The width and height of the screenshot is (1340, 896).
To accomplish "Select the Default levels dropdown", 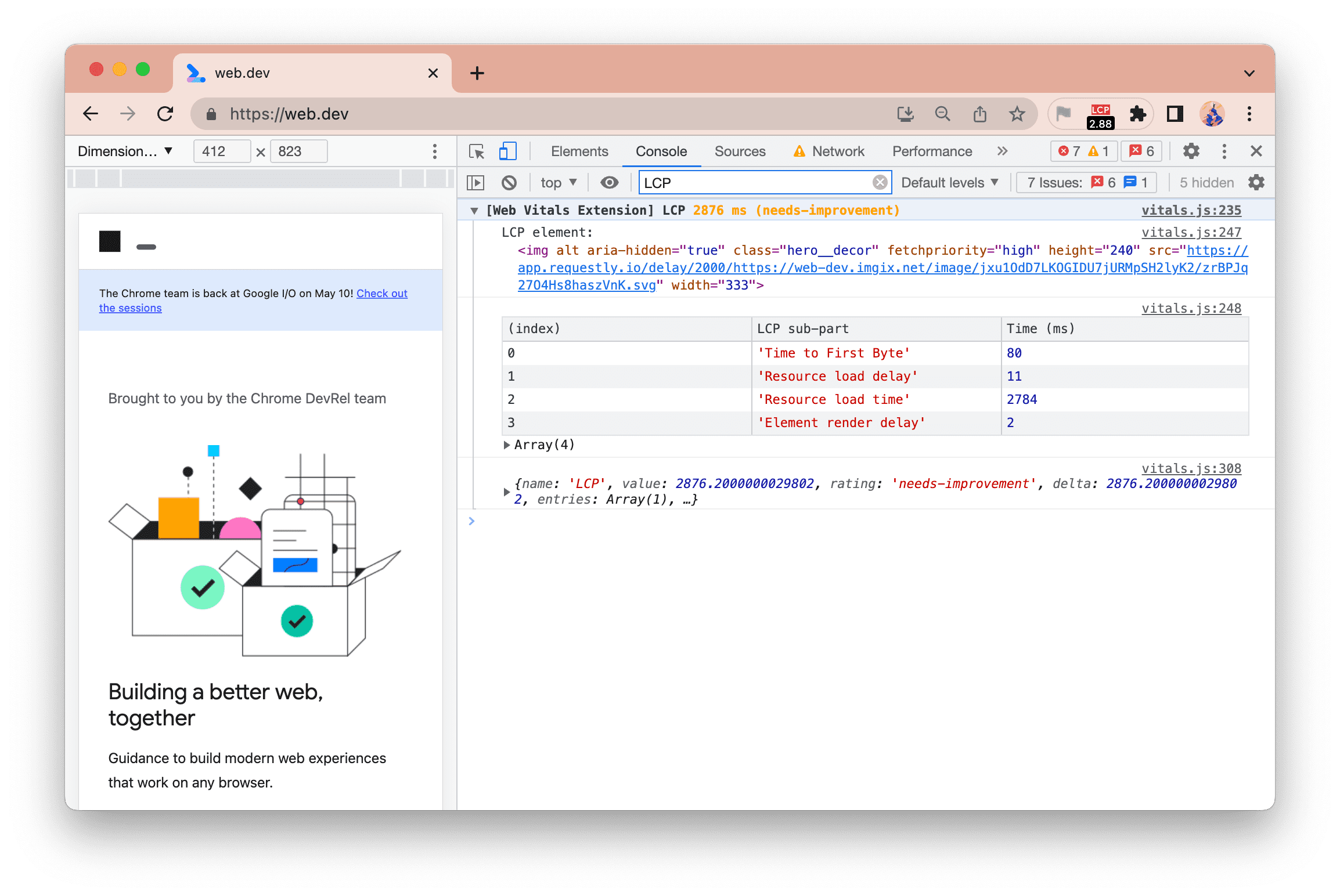I will pyautogui.click(x=951, y=182).
